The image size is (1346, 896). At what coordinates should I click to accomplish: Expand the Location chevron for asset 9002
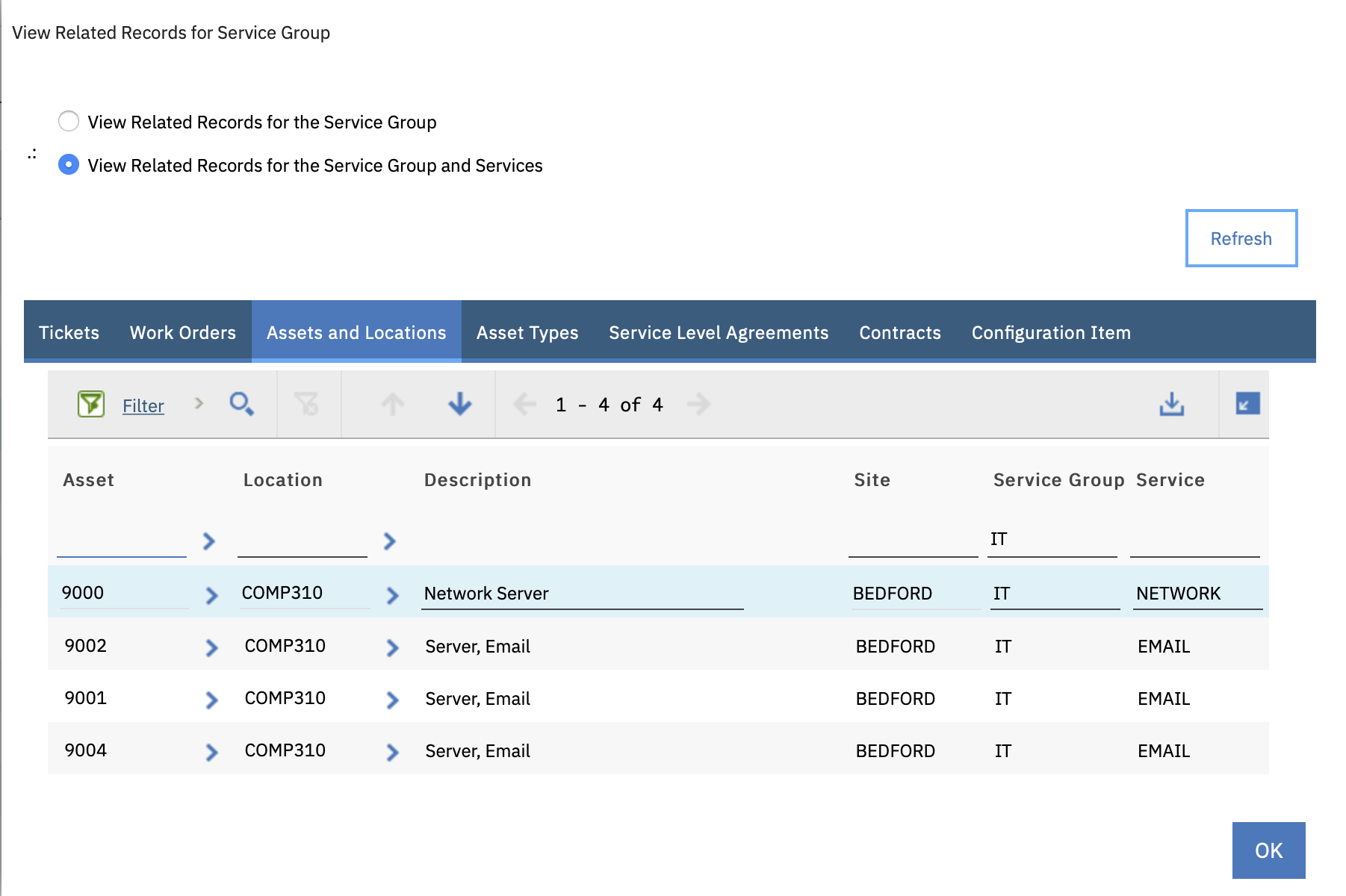click(392, 647)
